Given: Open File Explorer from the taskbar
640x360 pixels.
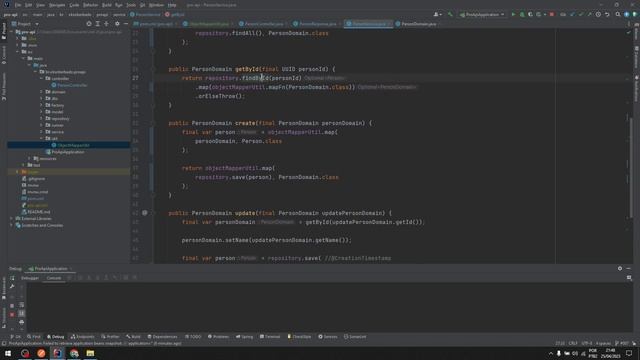Looking at the screenshot, I should 90,353.
